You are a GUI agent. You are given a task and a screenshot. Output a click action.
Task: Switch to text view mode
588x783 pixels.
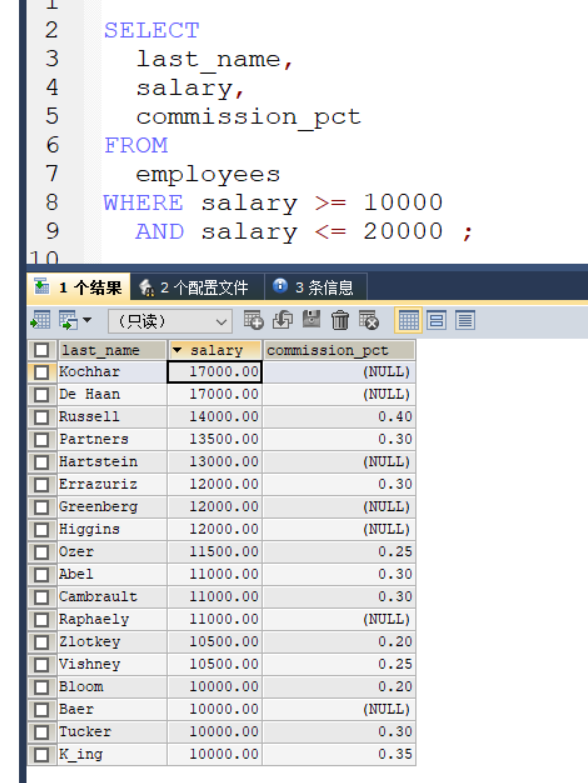[465, 320]
